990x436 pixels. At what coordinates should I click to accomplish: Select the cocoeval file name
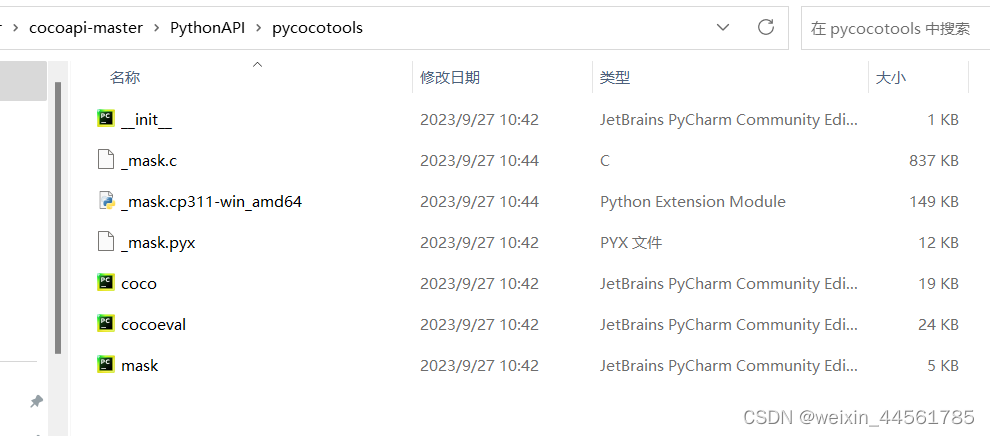click(153, 325)
